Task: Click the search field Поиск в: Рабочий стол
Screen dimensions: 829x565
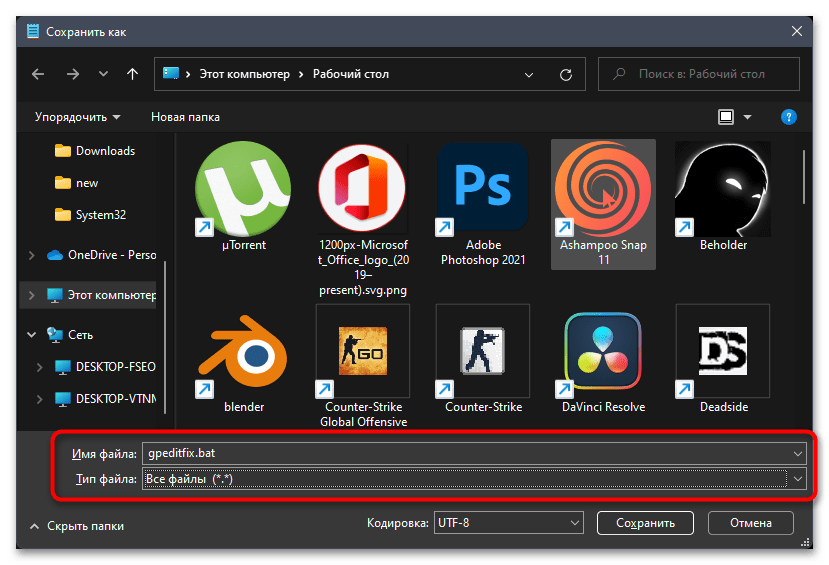Action: (x=698, y=74)
